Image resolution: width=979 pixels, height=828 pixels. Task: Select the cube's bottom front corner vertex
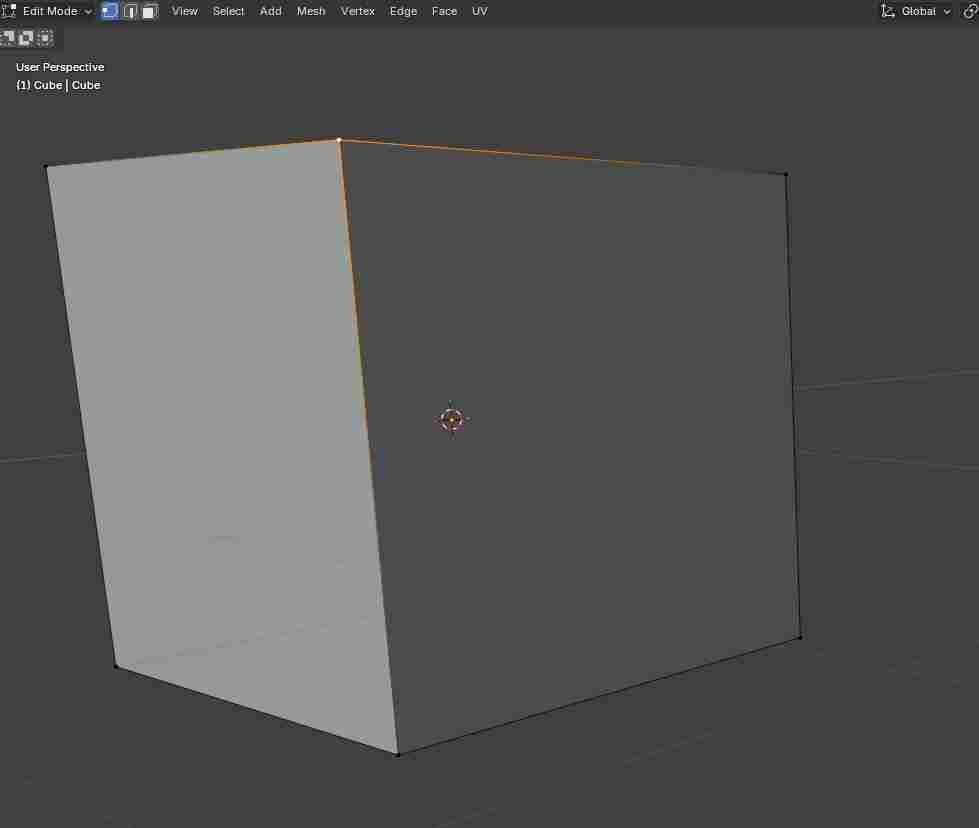[x=398, y=754]
